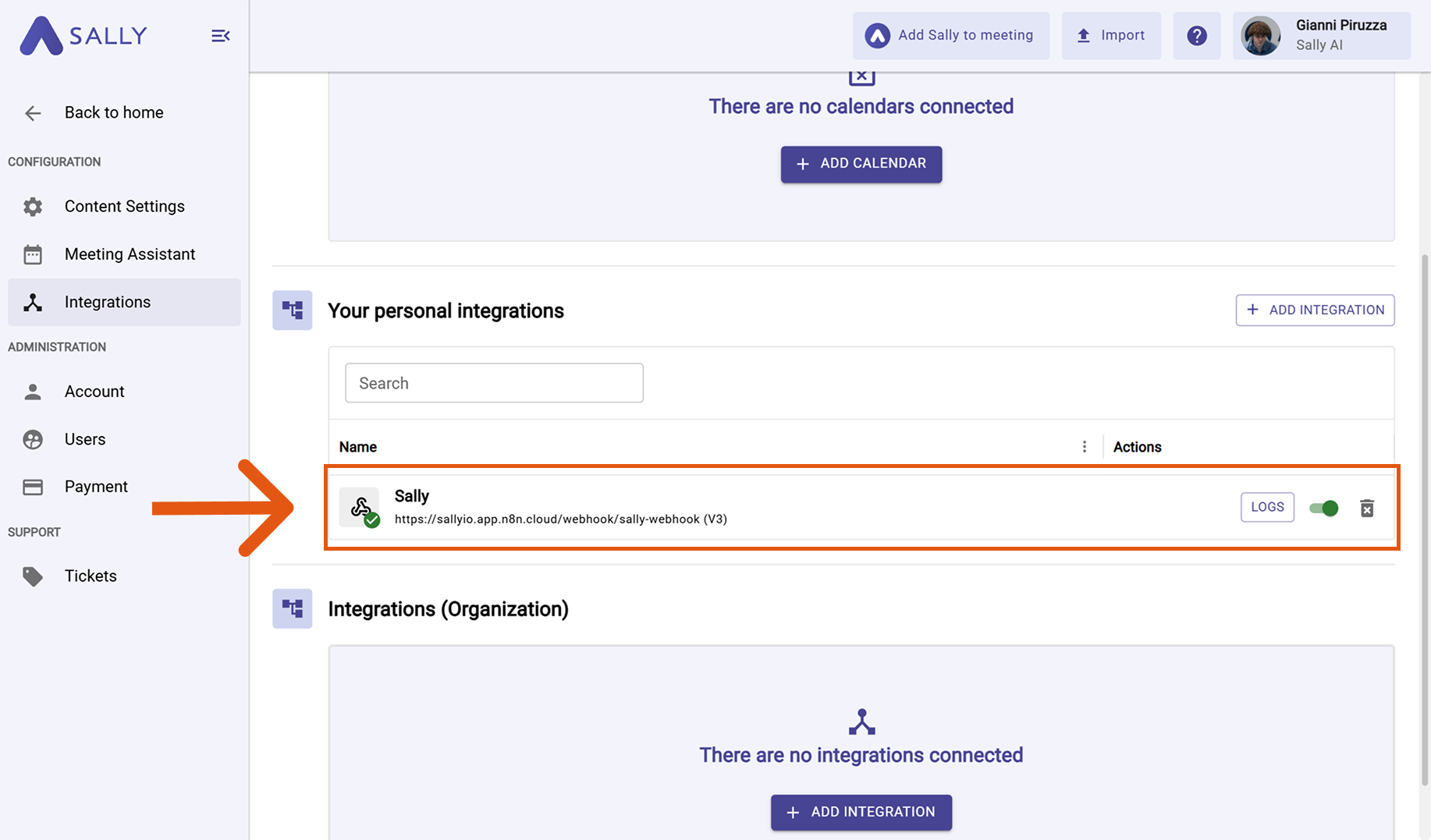Click the Actions column header
The height and width of the screenshot is (840, 1431).
pos(1137,447)
